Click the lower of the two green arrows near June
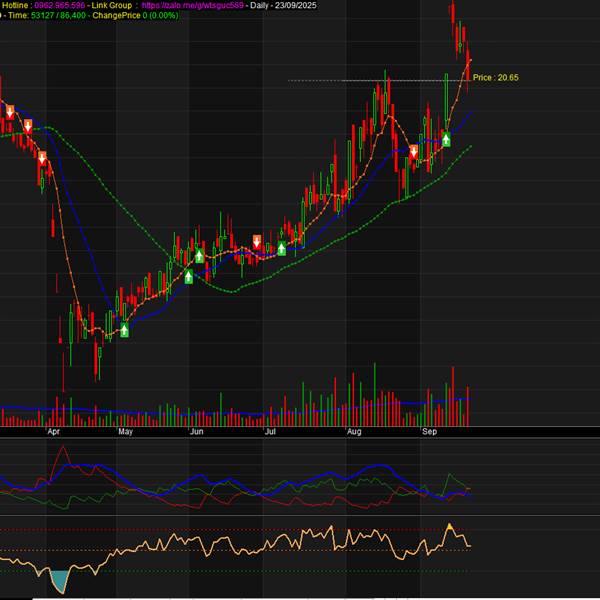 click(188, 276)
